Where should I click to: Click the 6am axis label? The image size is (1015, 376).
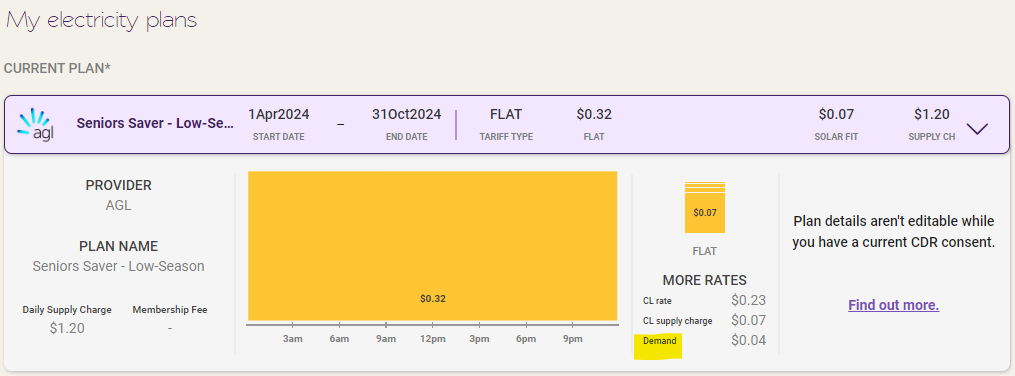339,339
